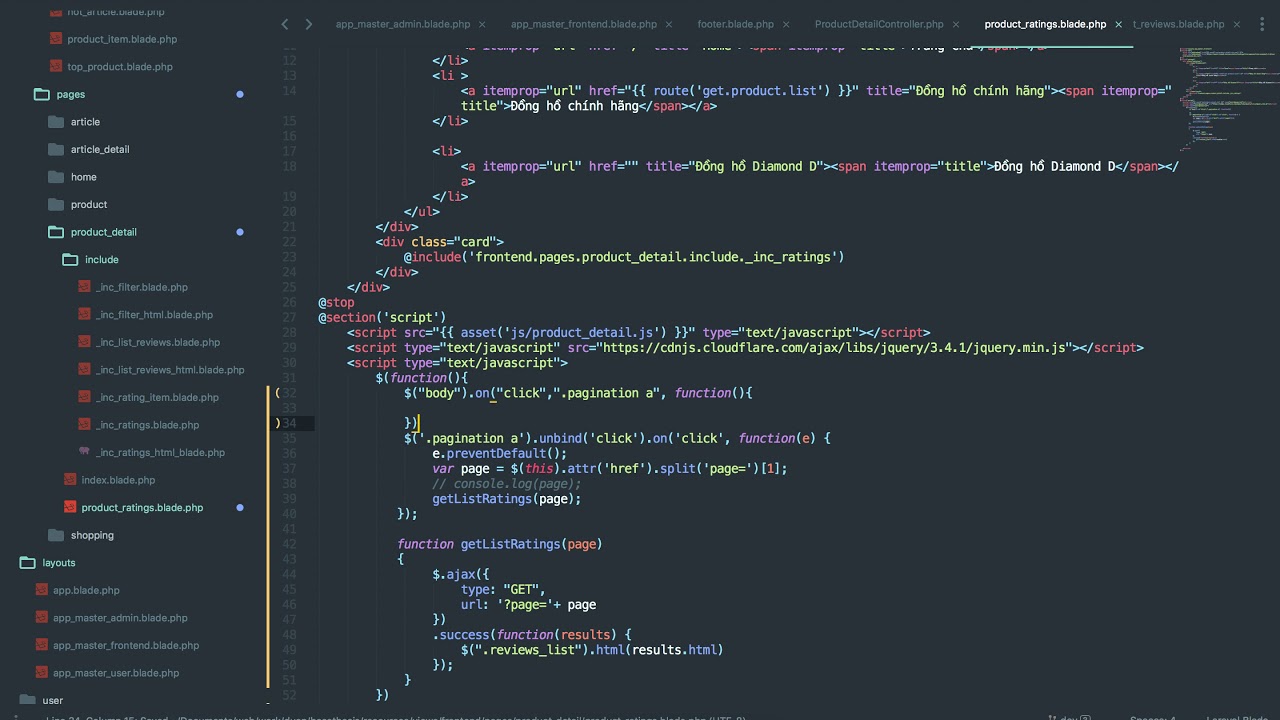
Task: Switch to app_master_frontend.blade.php tab
Action: 584,24
